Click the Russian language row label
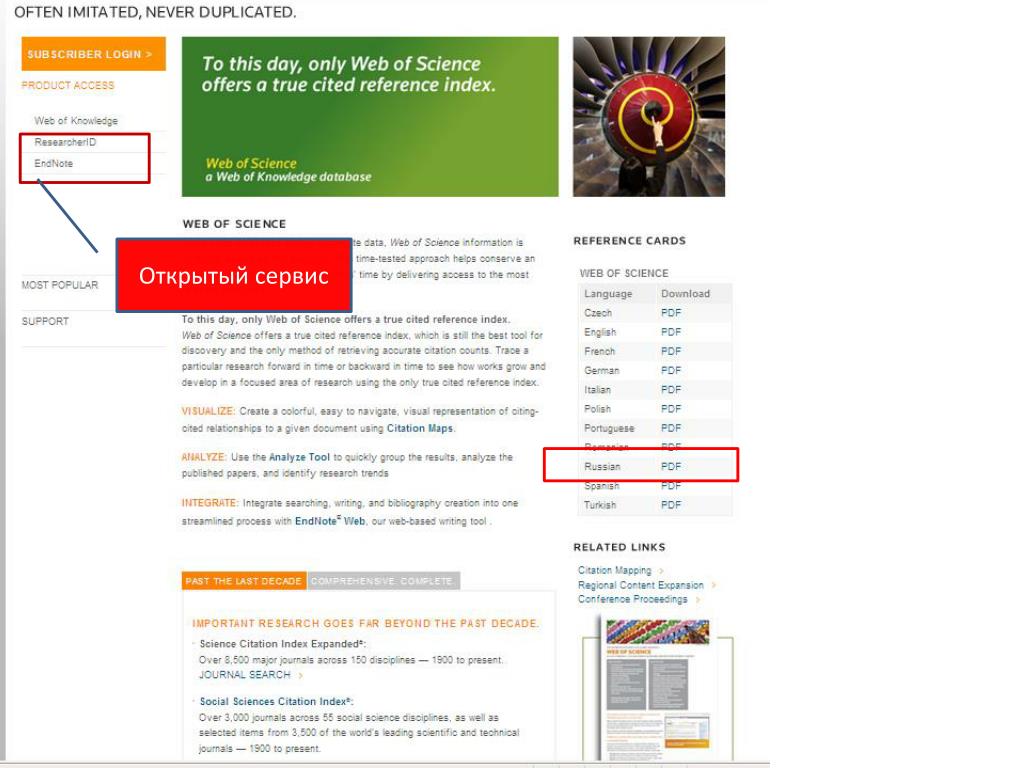 click(602, 466)
